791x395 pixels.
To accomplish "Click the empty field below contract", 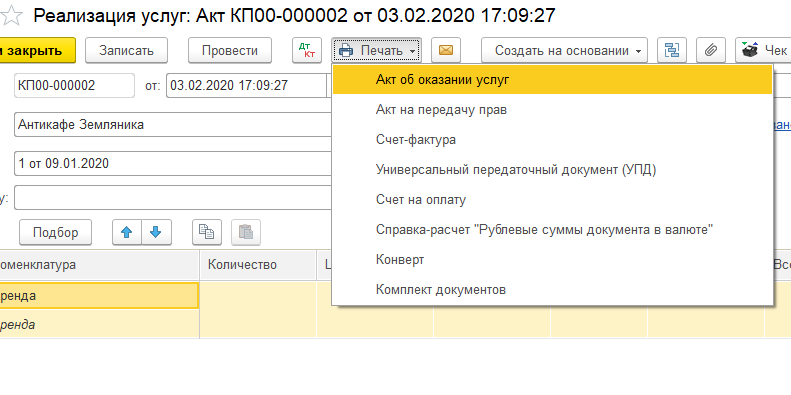I will 173,197.
